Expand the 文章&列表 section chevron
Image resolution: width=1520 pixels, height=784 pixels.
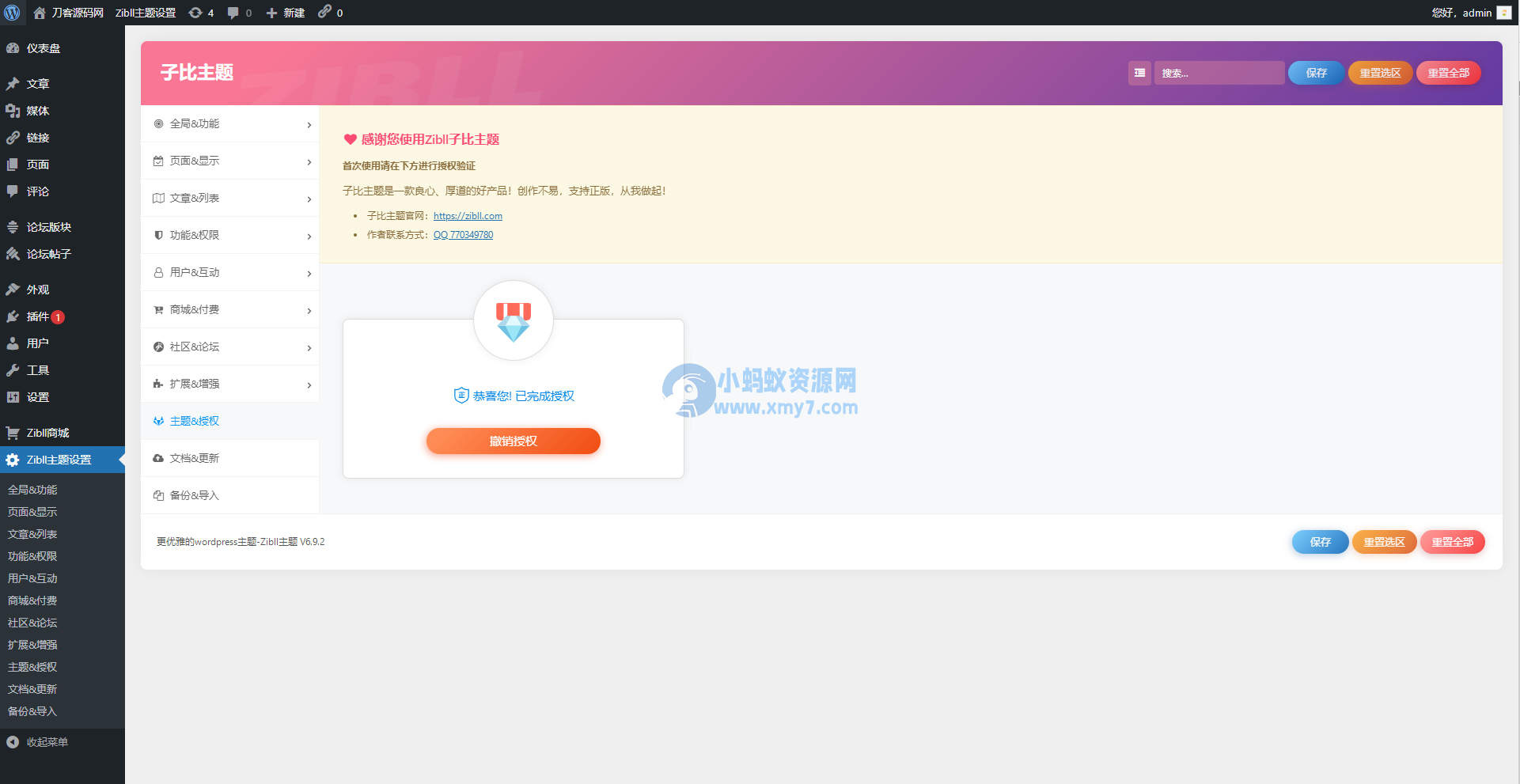point(309,199)
